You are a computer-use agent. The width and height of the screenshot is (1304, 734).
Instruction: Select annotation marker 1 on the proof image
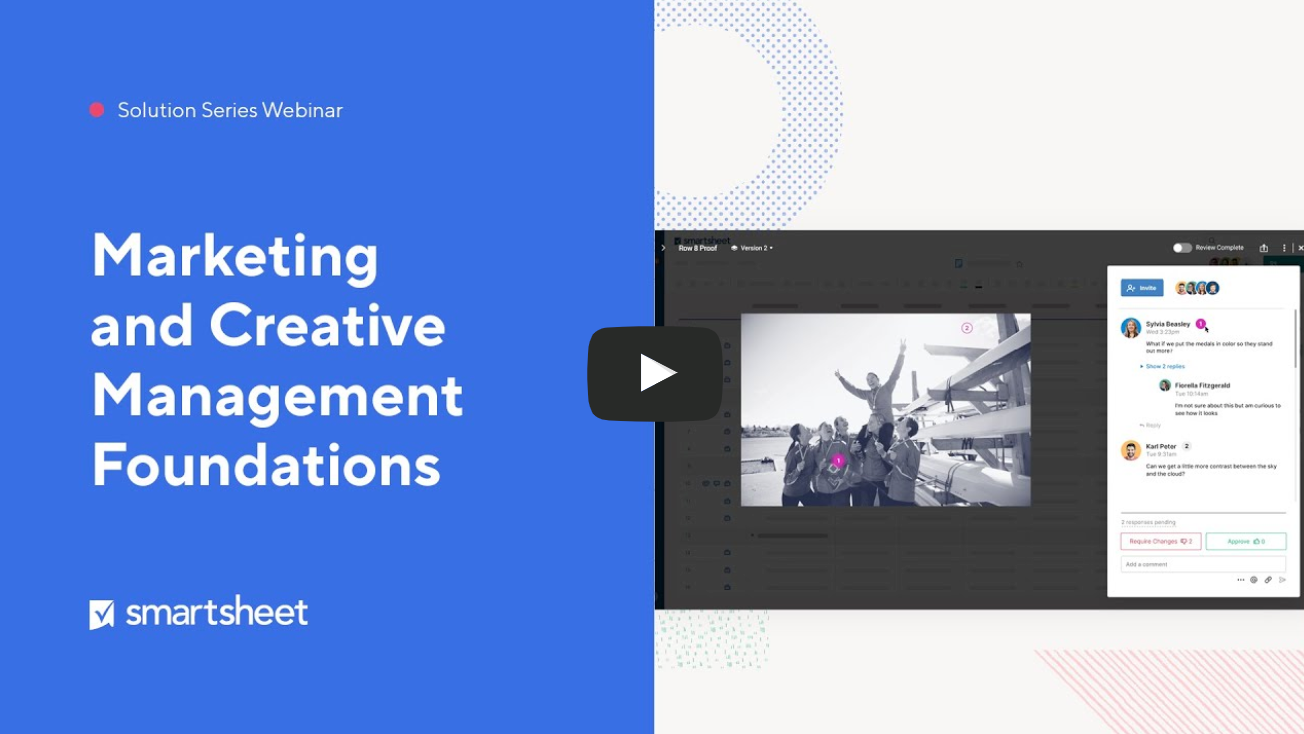point(838,460)
